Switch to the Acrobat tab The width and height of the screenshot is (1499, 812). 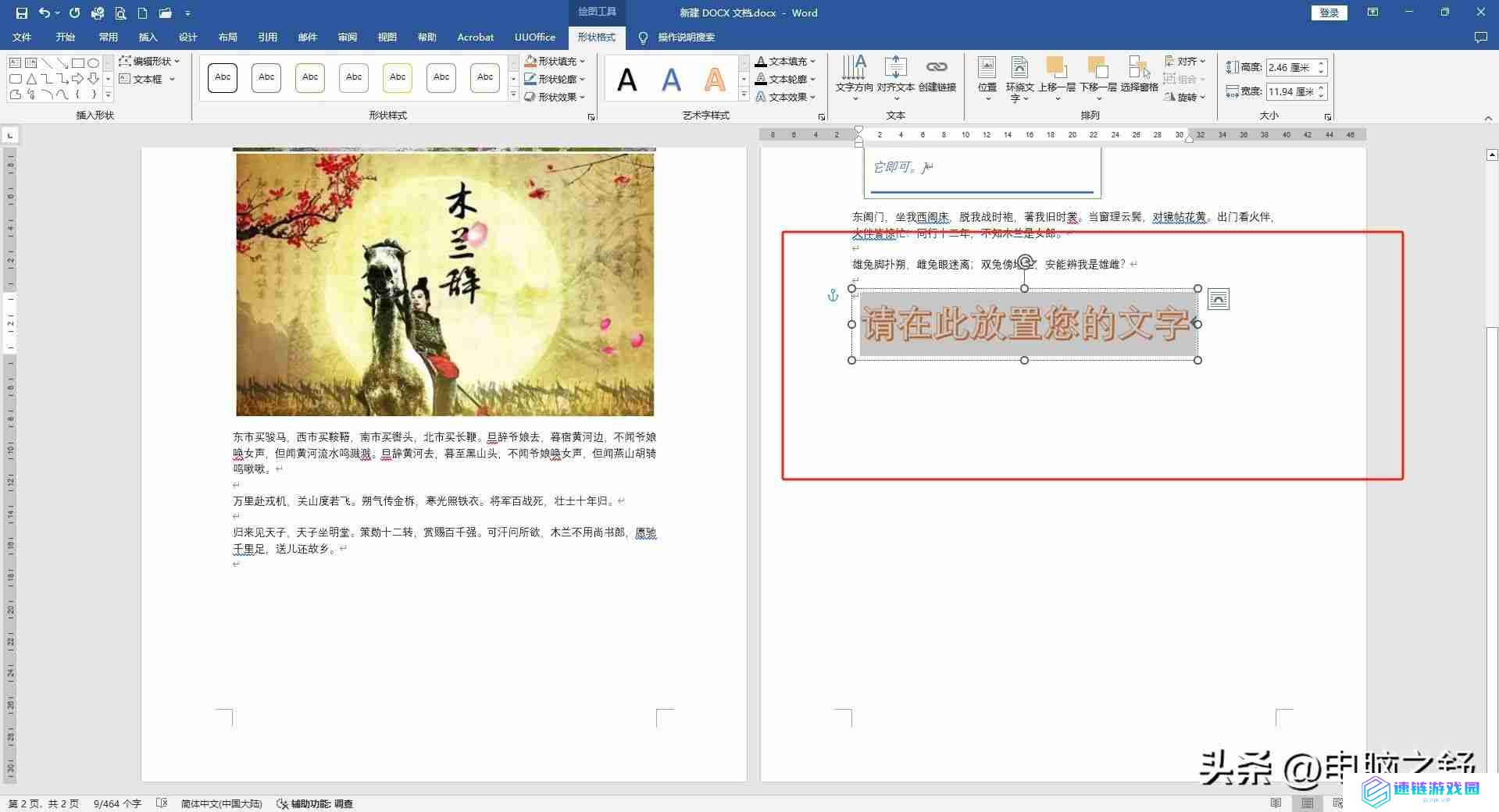click(x=475, y=37)
